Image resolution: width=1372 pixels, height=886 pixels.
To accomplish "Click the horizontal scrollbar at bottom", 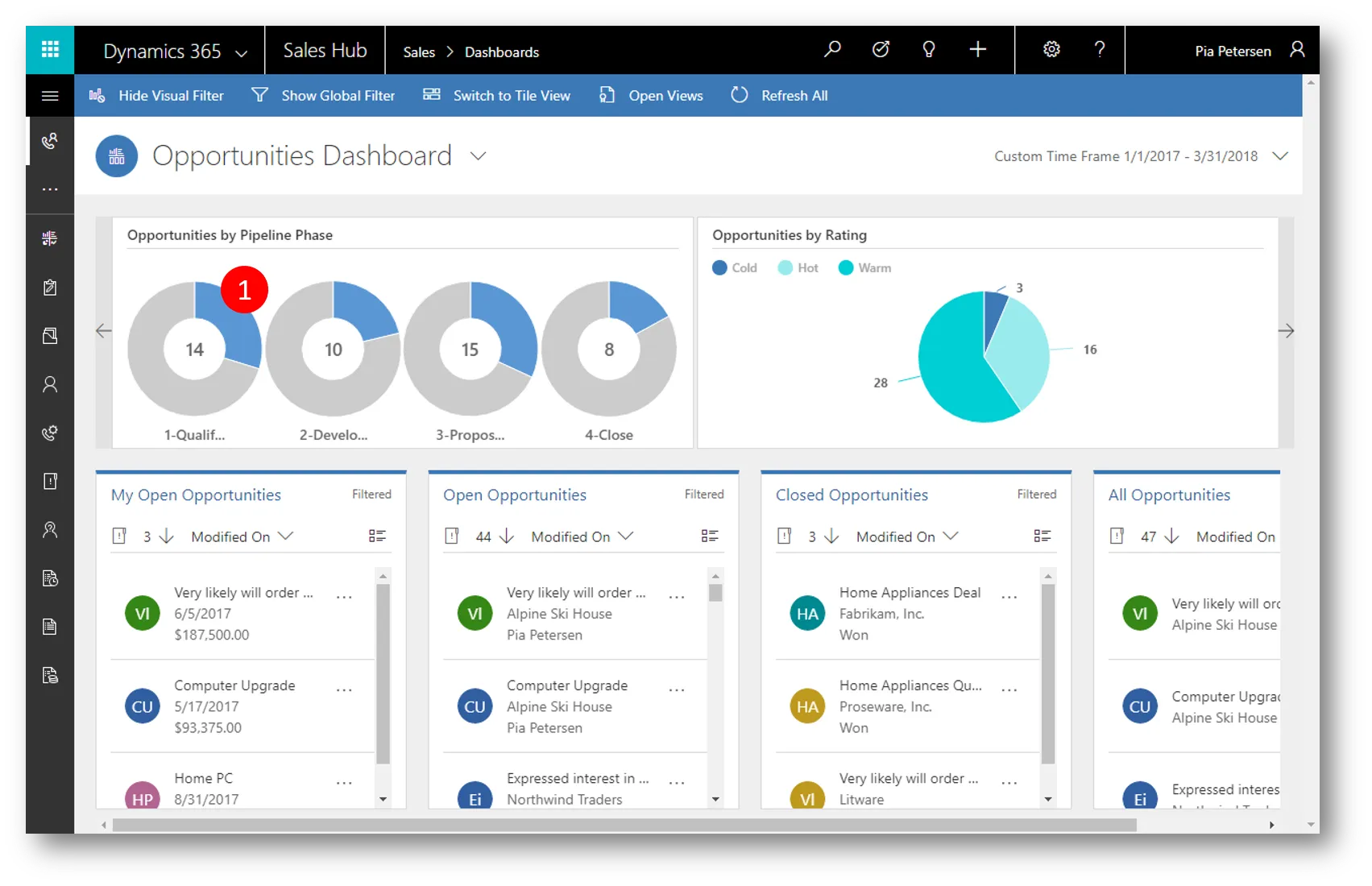I will [x=624, y=825].
